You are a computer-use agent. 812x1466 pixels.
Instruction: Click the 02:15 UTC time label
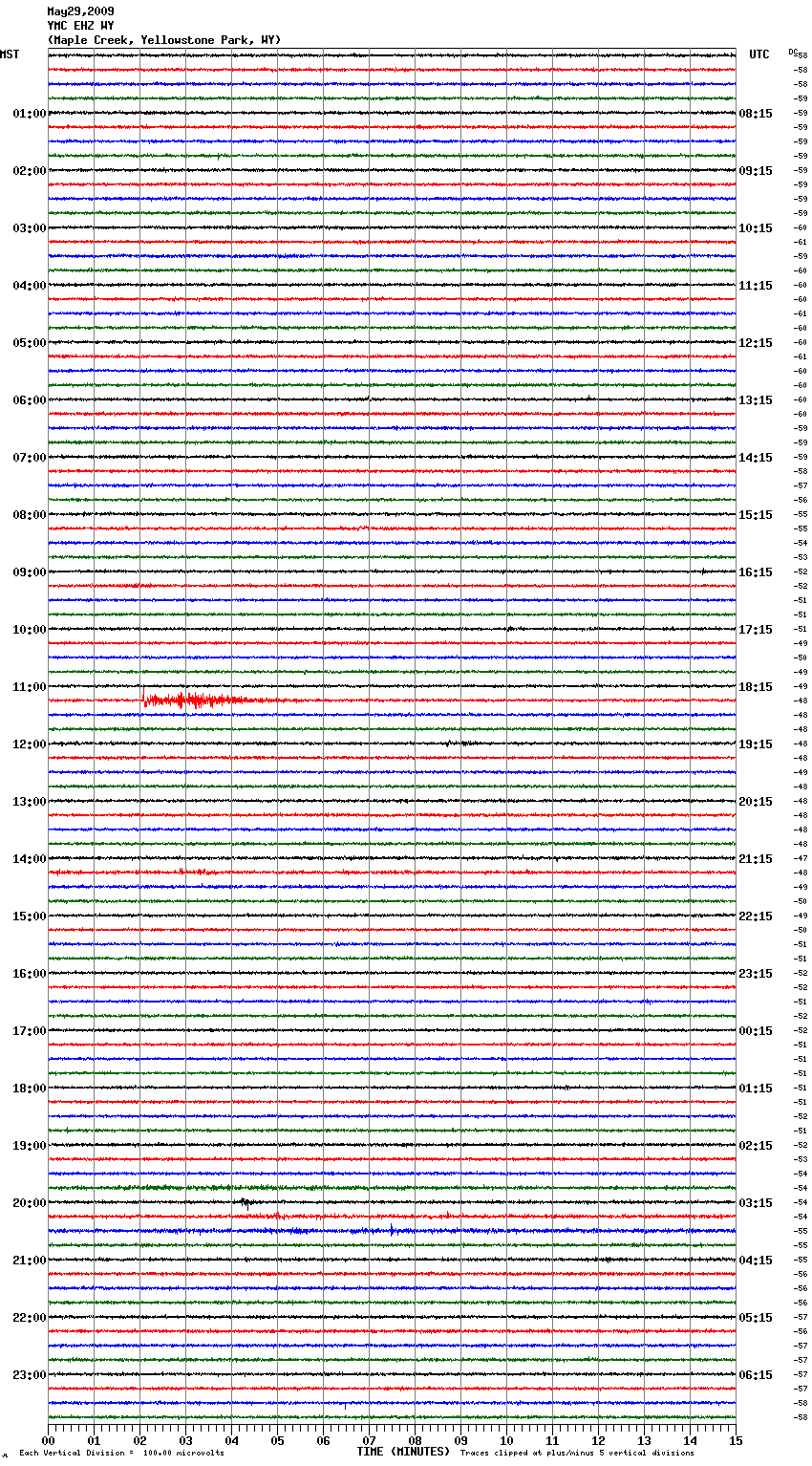(x=756, y=1146)
